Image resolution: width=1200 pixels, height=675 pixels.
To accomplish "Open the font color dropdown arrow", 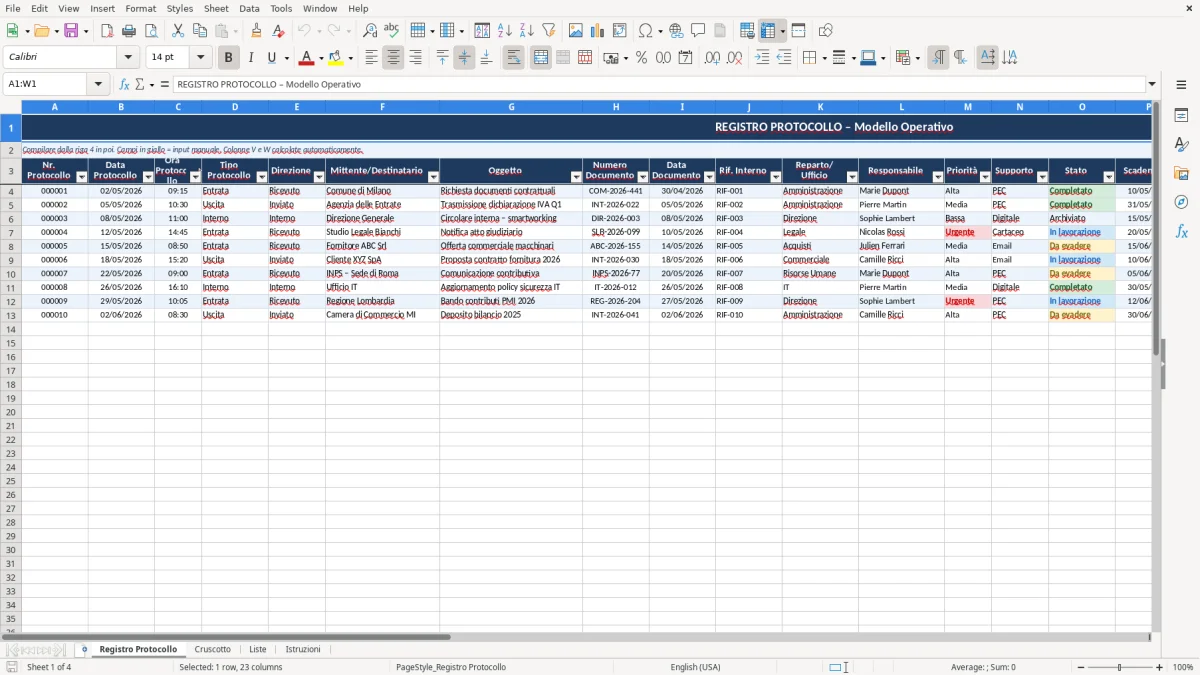I will click(321, 58).
